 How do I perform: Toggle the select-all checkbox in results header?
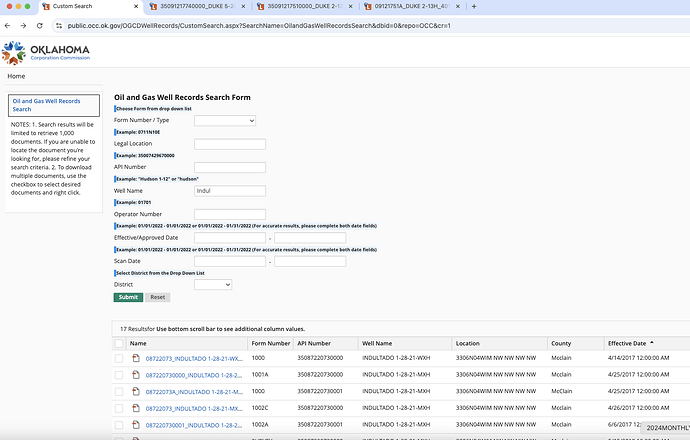coord(119,343)
